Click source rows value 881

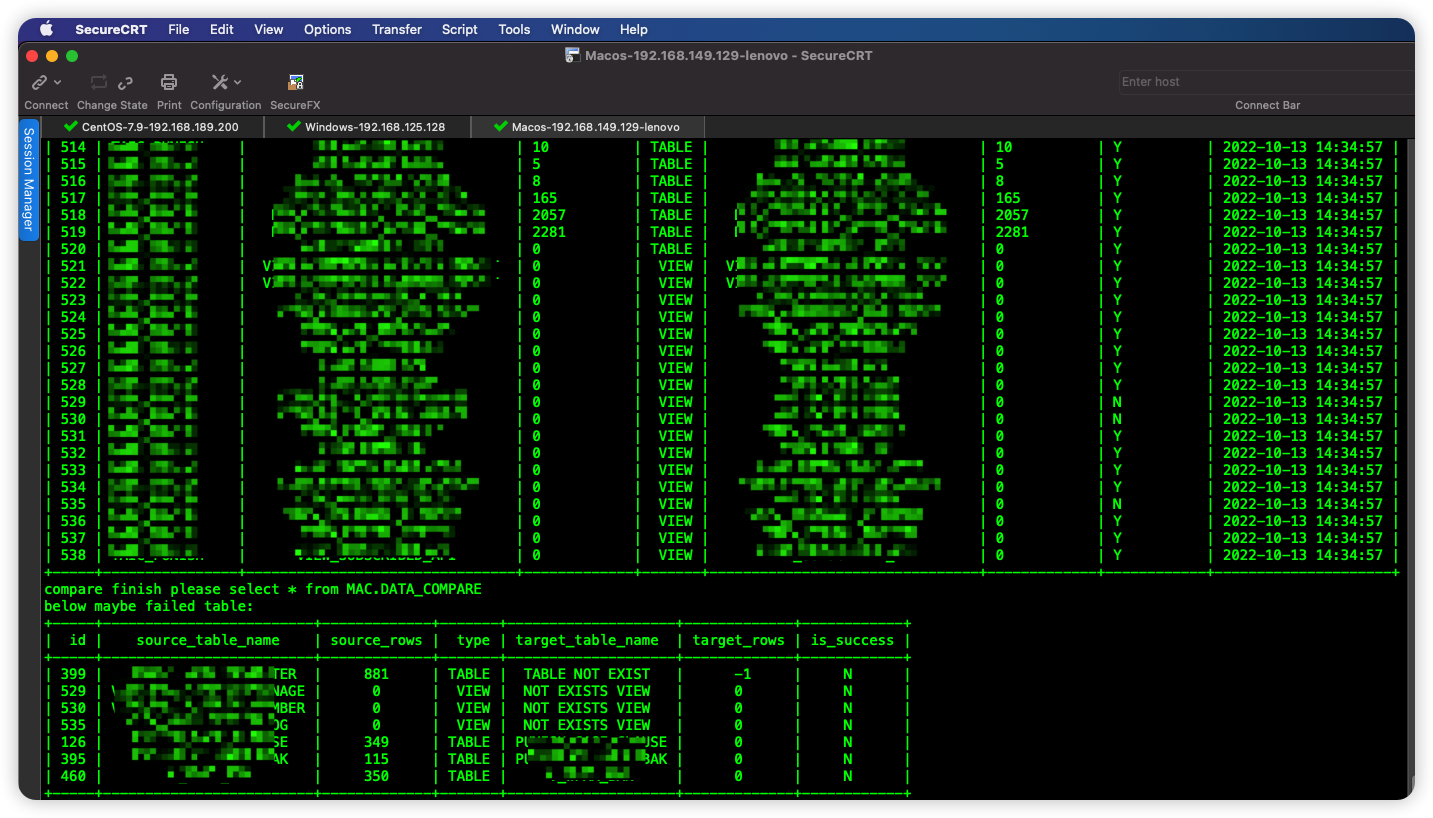[376, 674]
